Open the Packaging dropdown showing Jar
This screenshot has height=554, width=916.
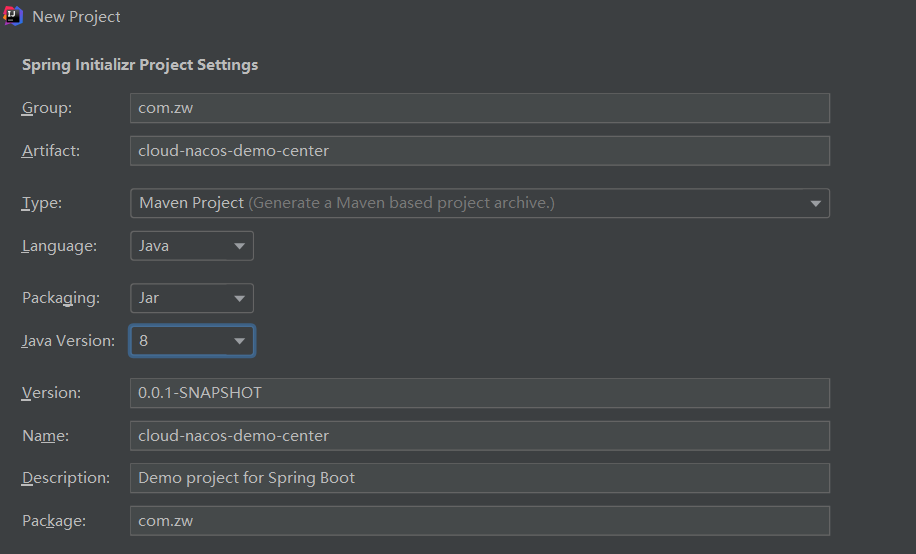pos(192,298)
